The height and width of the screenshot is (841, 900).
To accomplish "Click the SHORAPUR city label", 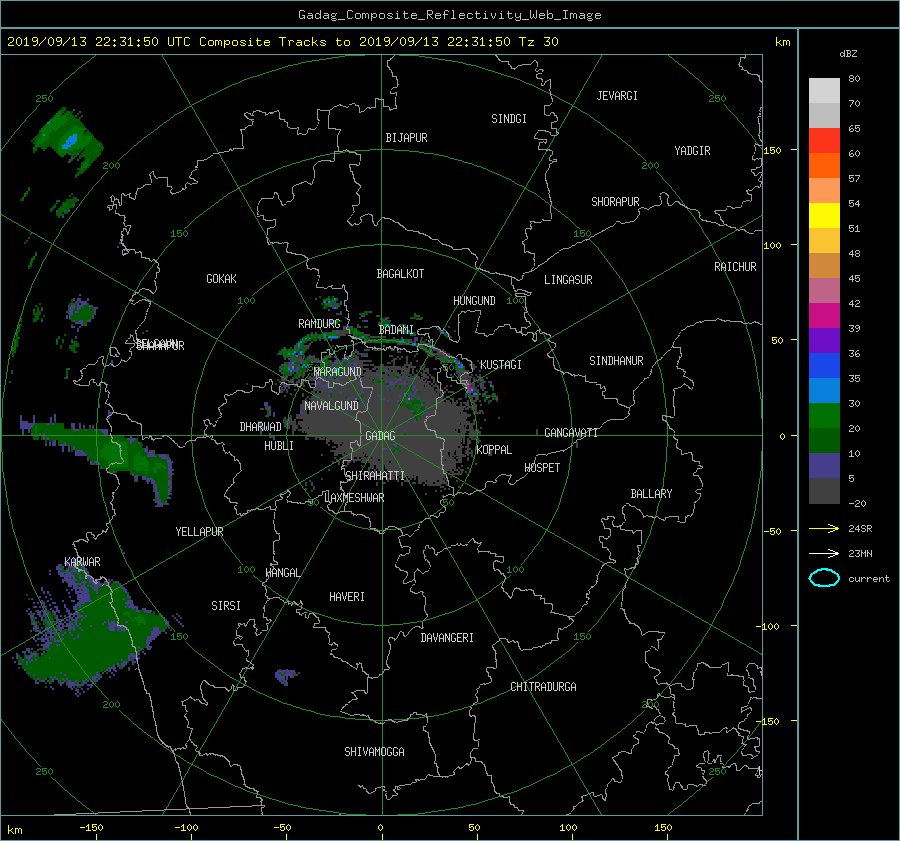I will [615, 202].
